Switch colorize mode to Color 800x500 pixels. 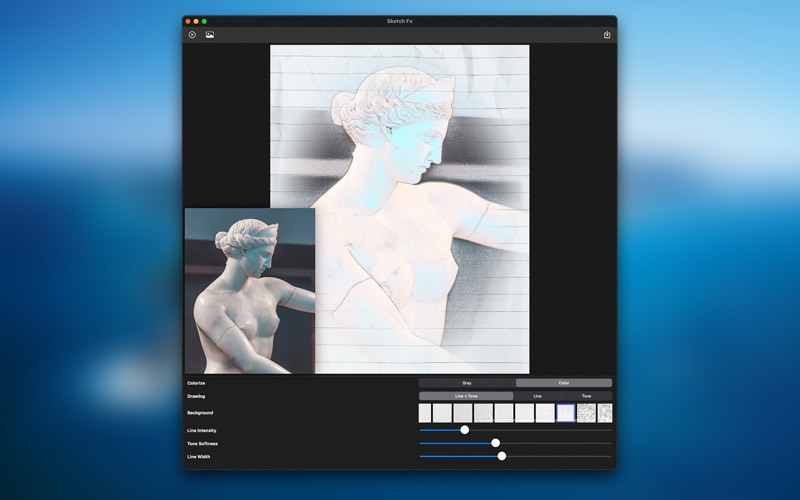(x=564, y=383)
